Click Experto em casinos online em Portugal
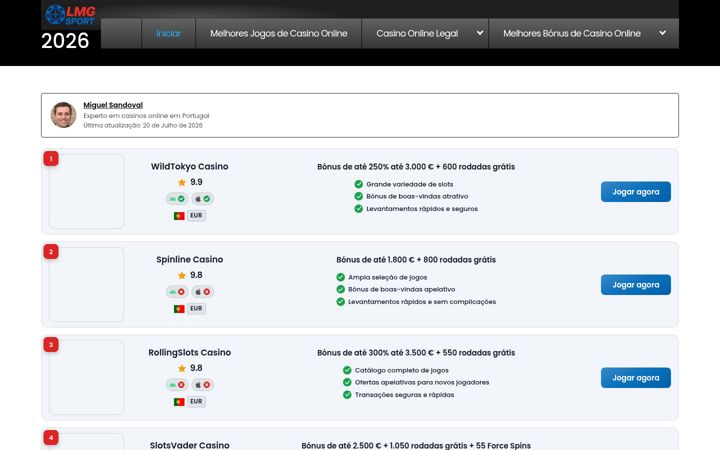Image resolution: width=720 pixels, height=450 pixels. click(x=146, y=116)
